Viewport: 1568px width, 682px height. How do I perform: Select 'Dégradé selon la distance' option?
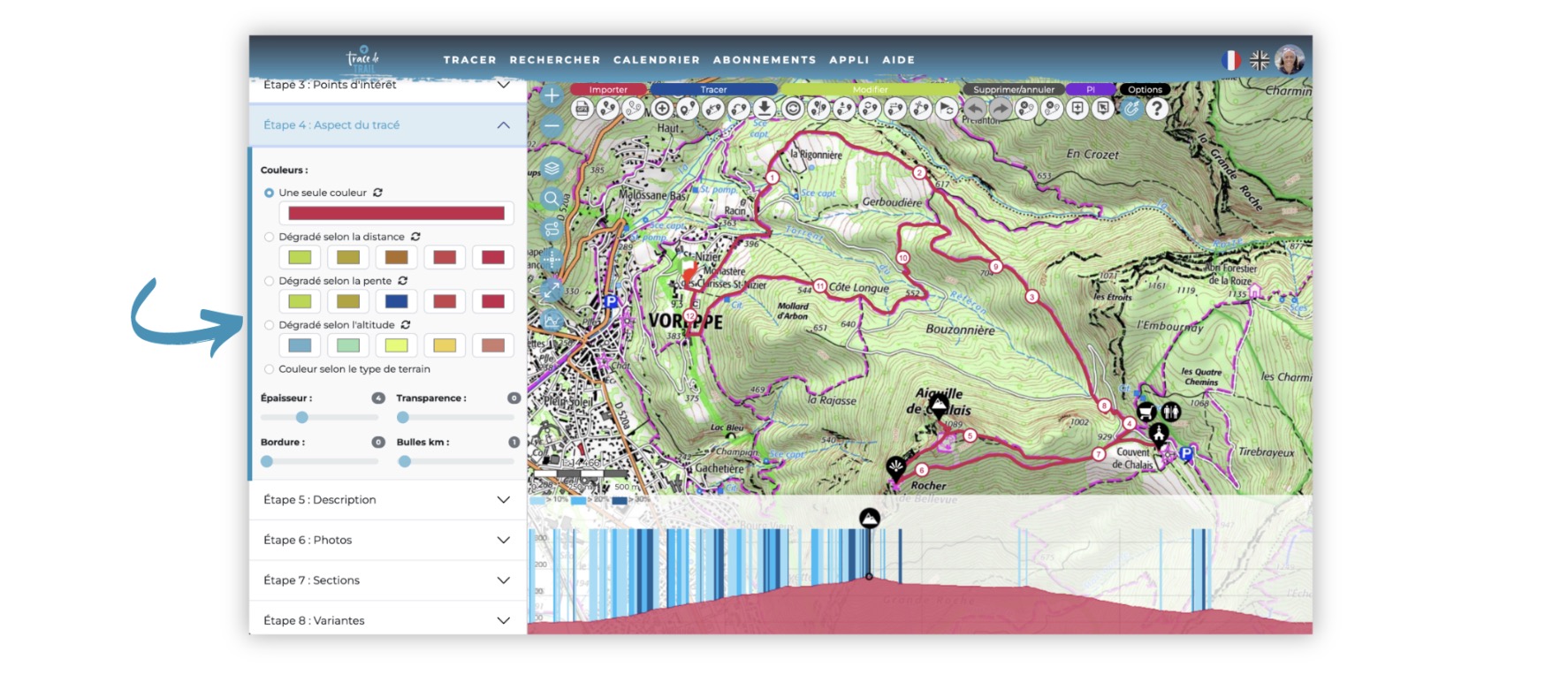coord(270,237)
